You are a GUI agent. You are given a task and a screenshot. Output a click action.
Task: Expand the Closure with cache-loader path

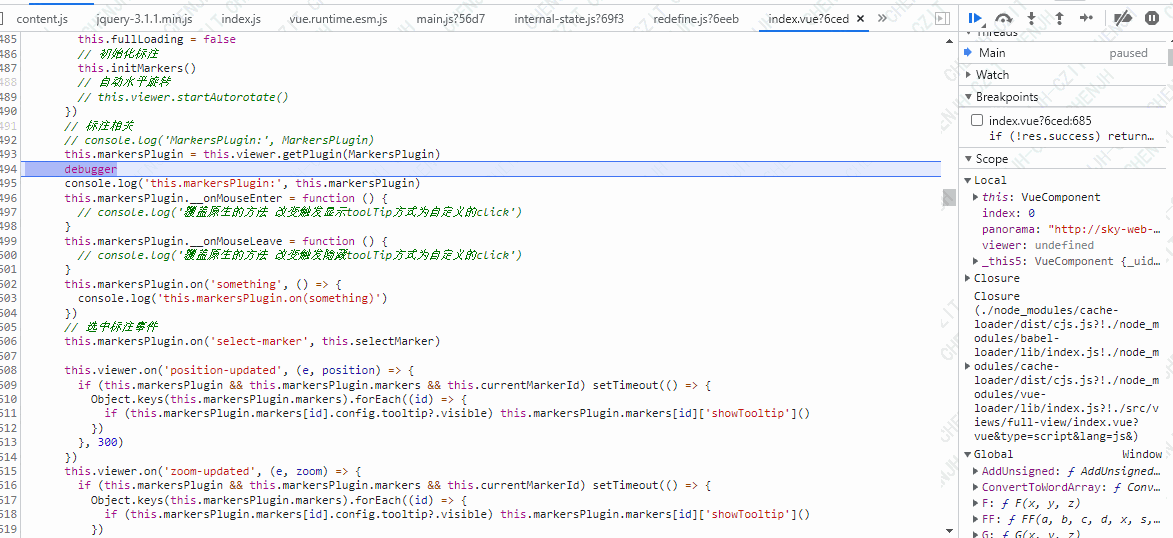point(969,367)
